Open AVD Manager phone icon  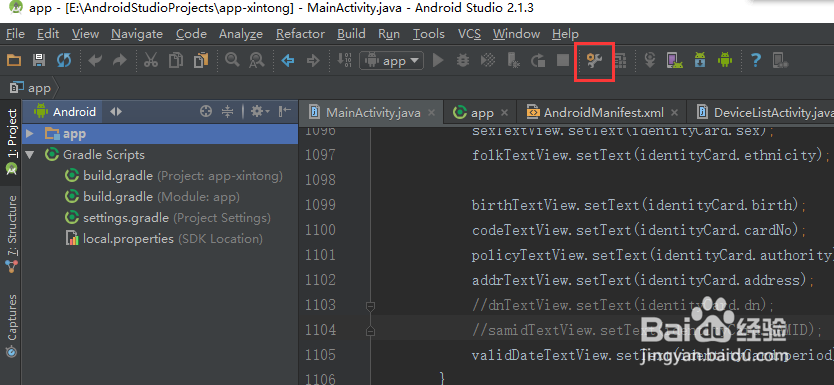pyautogui.click(x=675, y=61)
